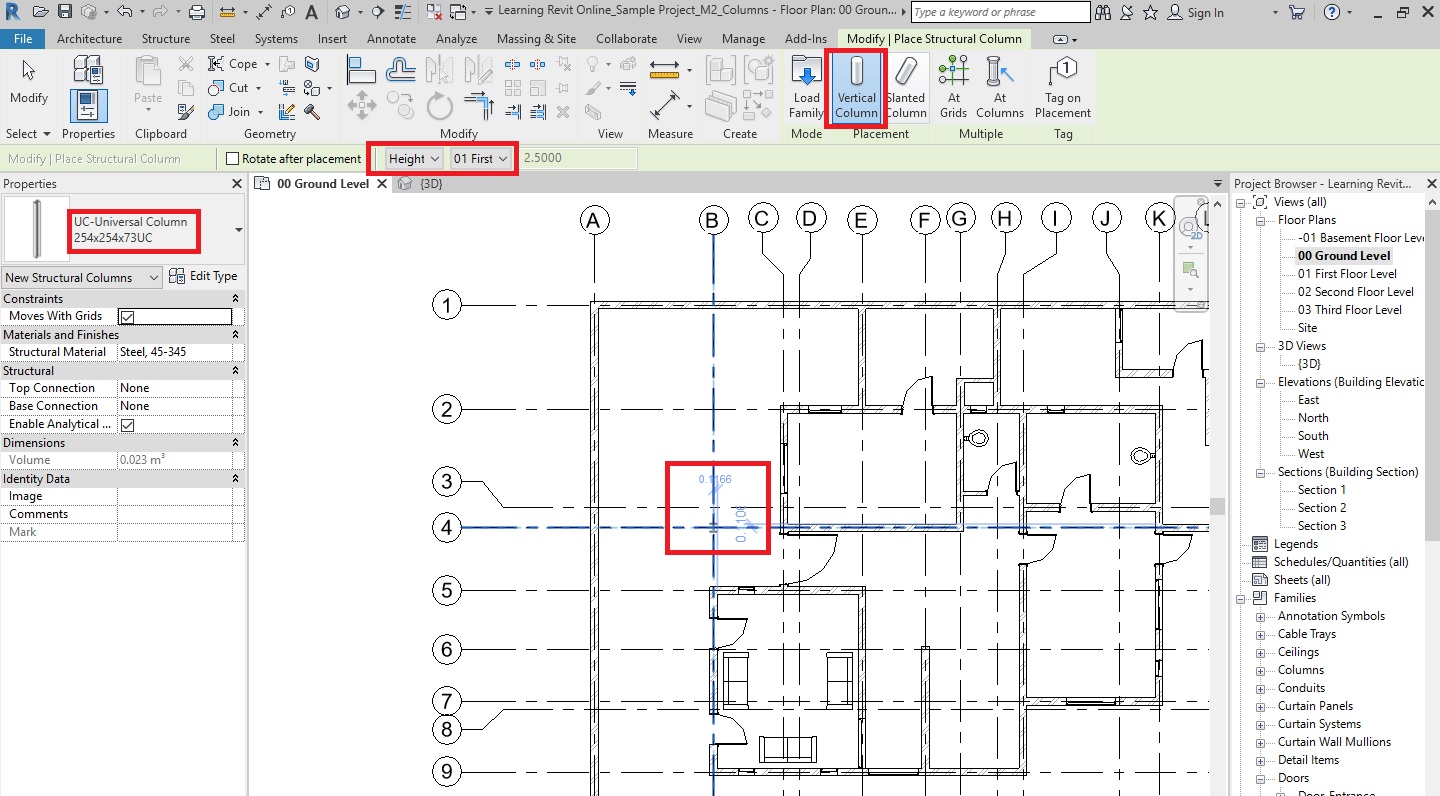The width and height of the screenshot is (1440, 796).
Task: Click the Load Family icon
Action: click(806, 87)
